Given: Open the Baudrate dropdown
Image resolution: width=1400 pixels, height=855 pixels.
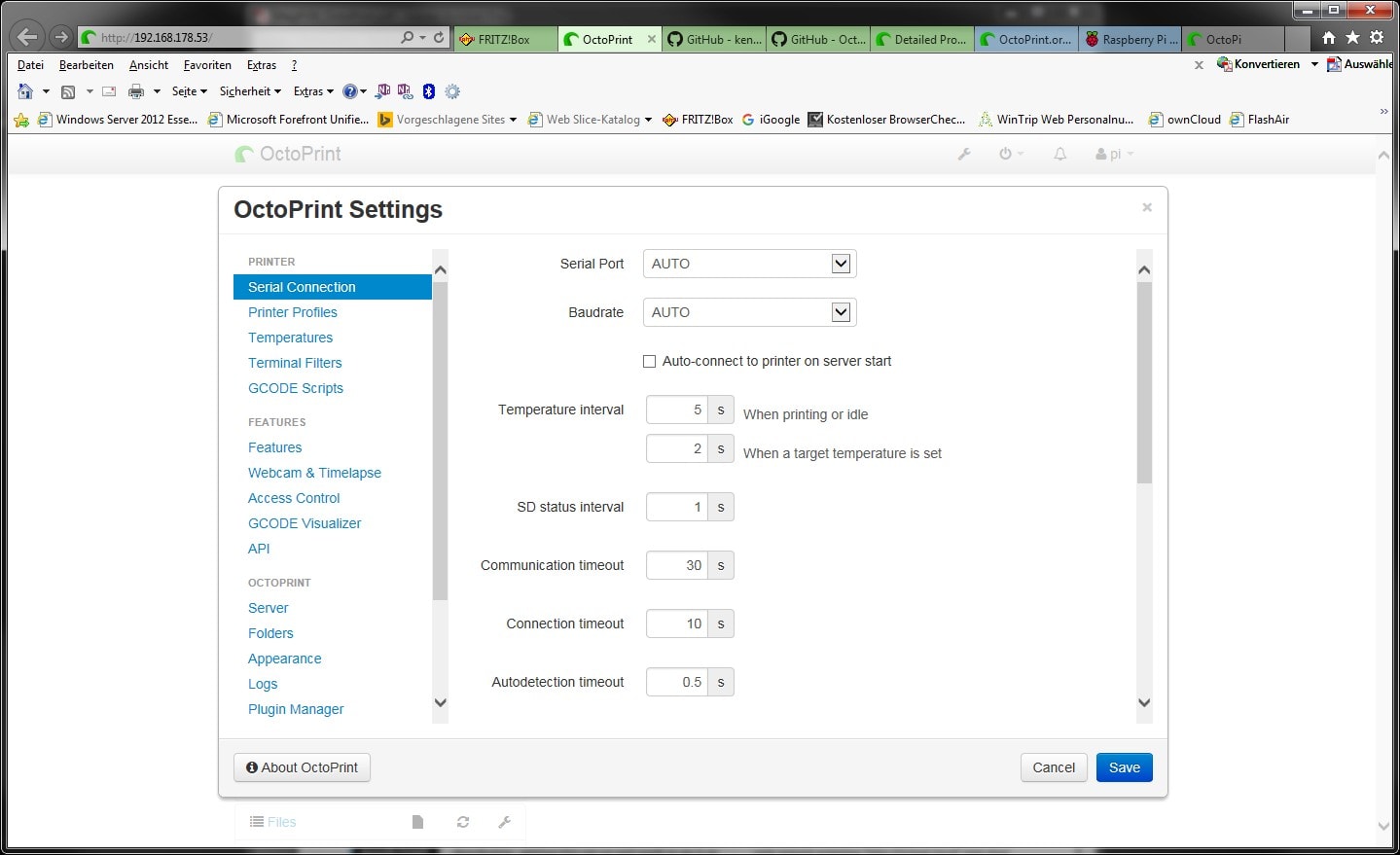Looking at the screenshot, I should (749, 312).
